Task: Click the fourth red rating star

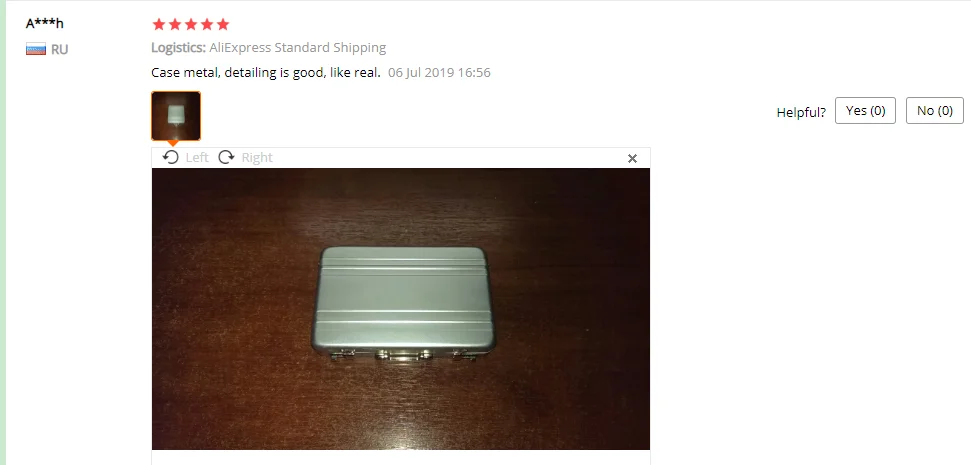Action: [207, 24]
